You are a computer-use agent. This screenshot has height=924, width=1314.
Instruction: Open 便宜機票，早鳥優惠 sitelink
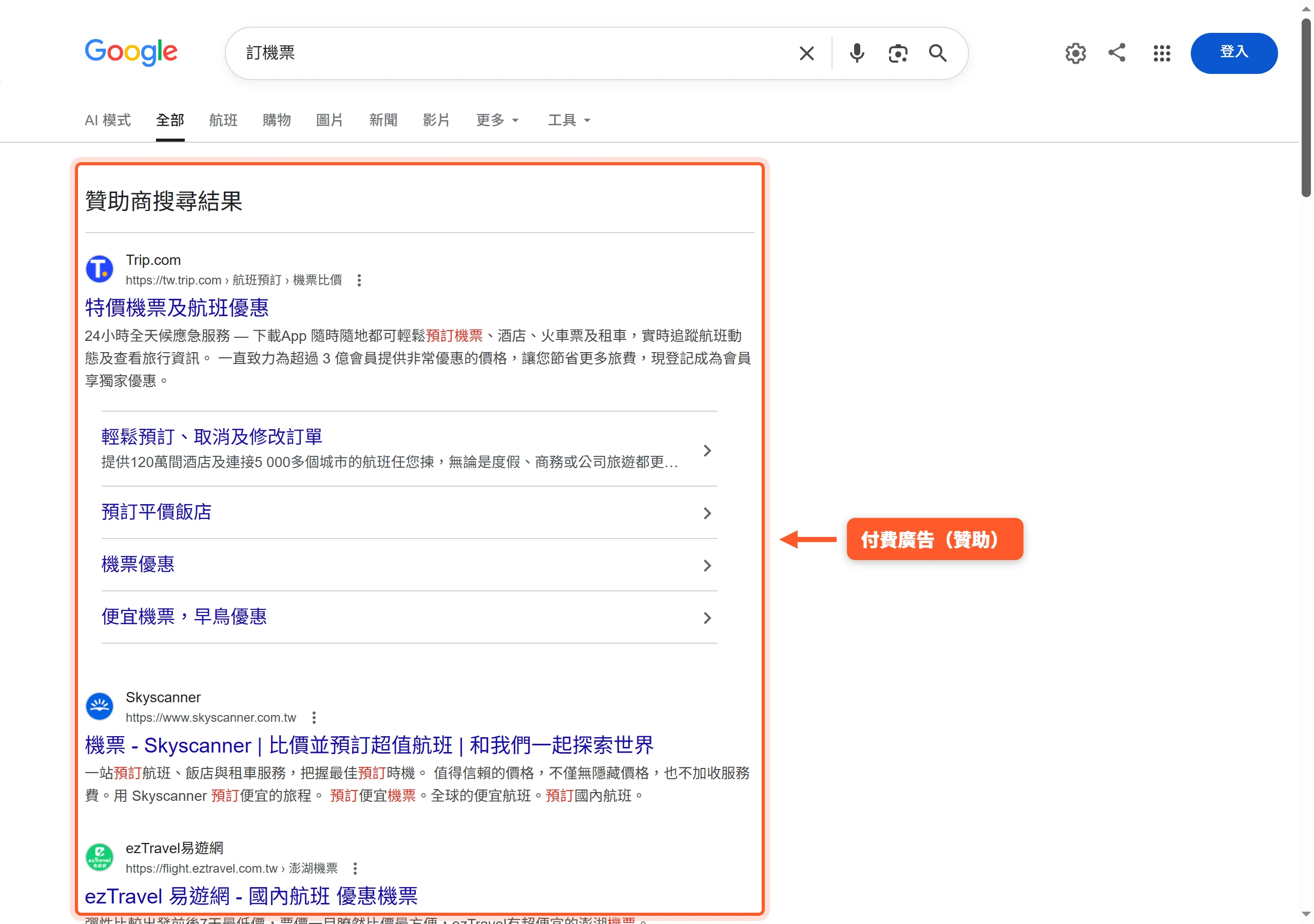pos(184,616)
